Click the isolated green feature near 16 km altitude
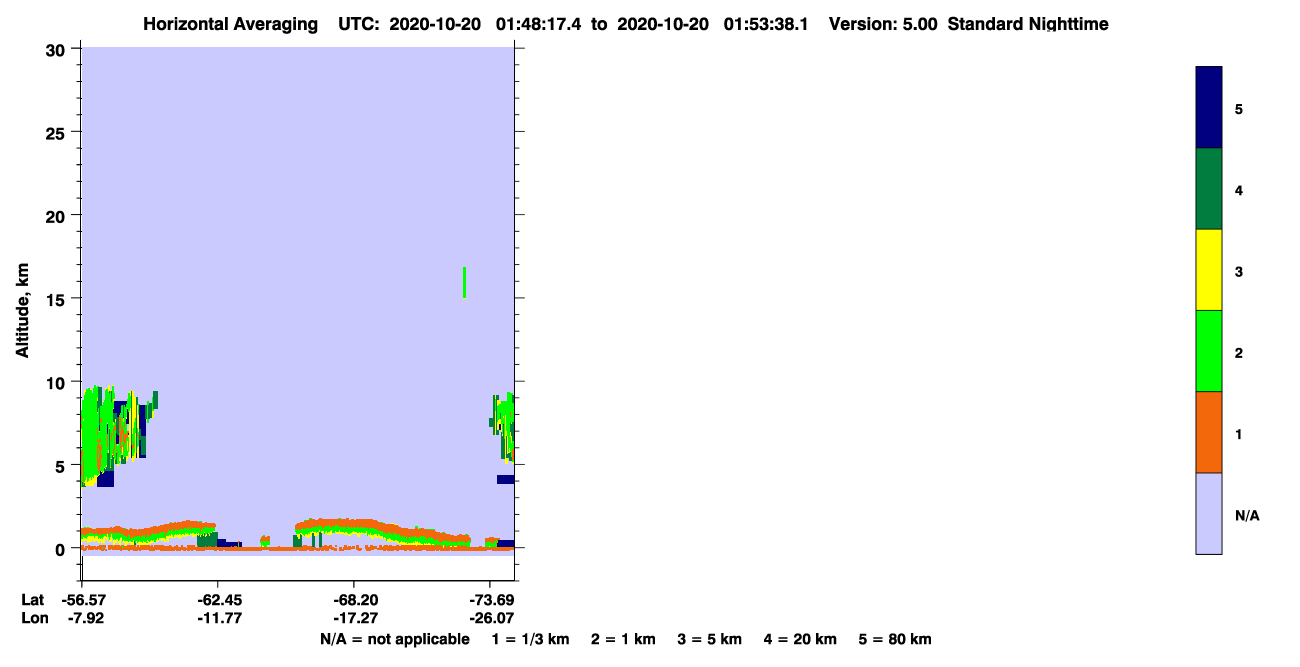1300x667 pixels. pyautogui.click(x=464, y=282)
